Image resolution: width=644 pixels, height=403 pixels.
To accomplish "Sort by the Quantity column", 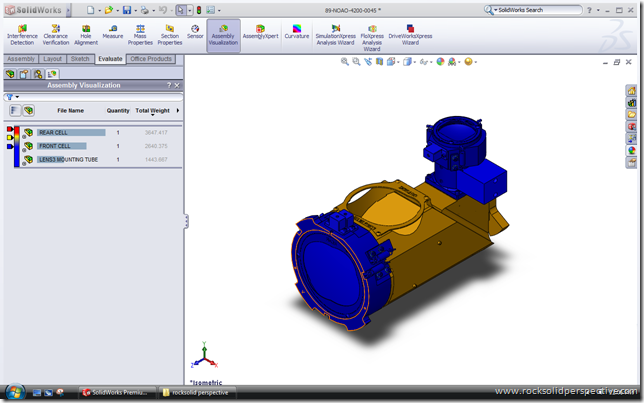I will [x=118, y=111].
